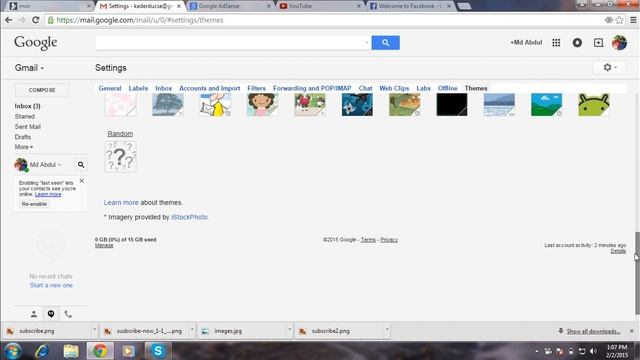The image size is (640, 360).
Task: Open Windows Start button
Action: [13, 351]
